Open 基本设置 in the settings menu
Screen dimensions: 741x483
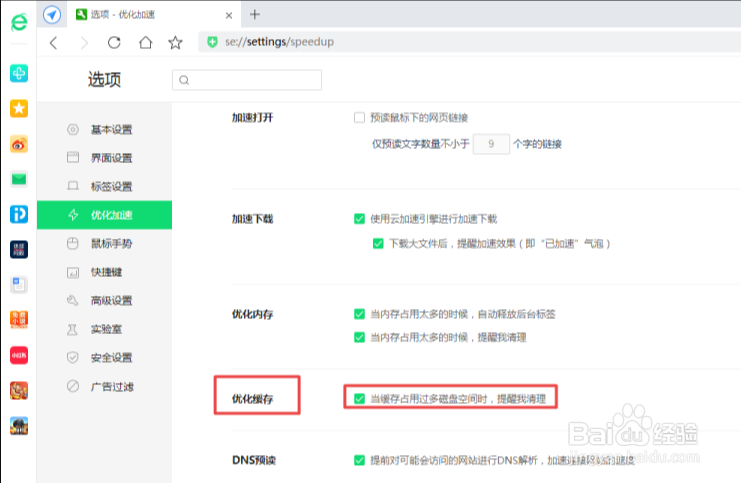pos(104,129)
